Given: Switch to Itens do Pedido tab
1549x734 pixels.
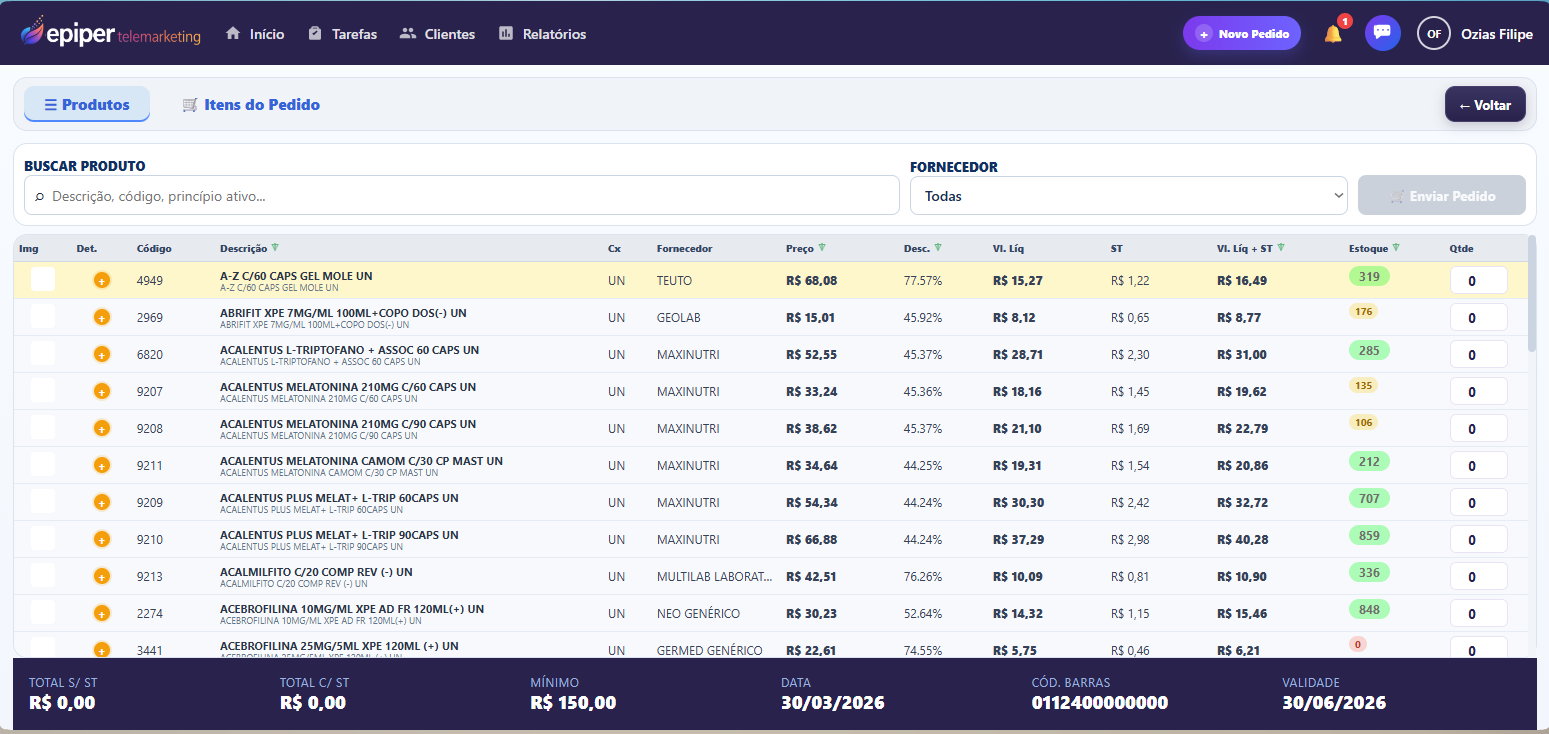Looking at the screenshot, I should 251,105.
